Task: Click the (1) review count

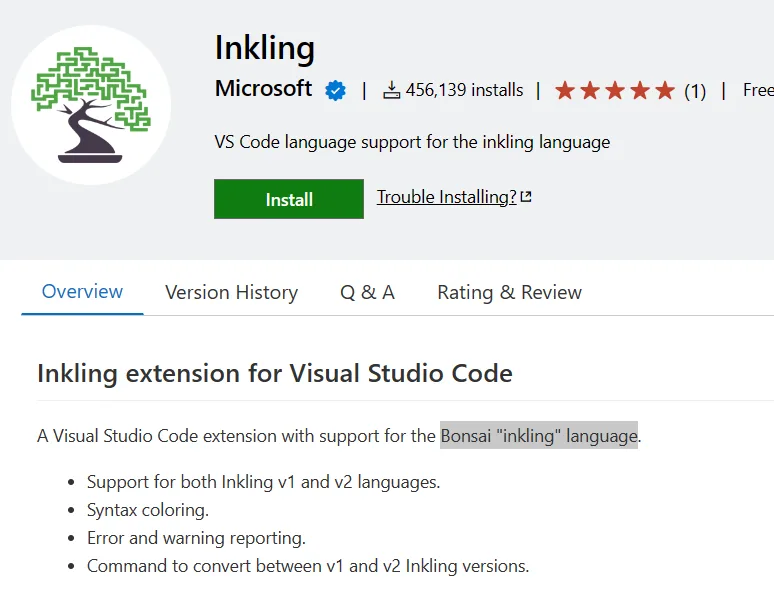Action: click(695, 91)
